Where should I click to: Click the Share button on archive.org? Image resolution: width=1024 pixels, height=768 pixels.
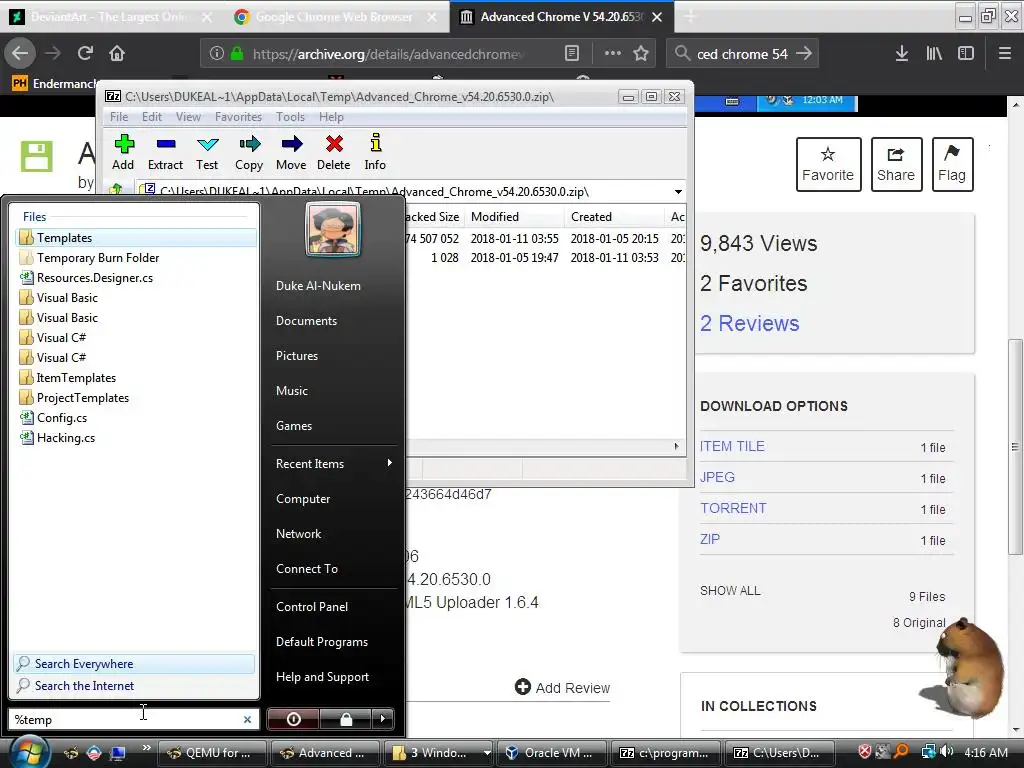(896, 165)
